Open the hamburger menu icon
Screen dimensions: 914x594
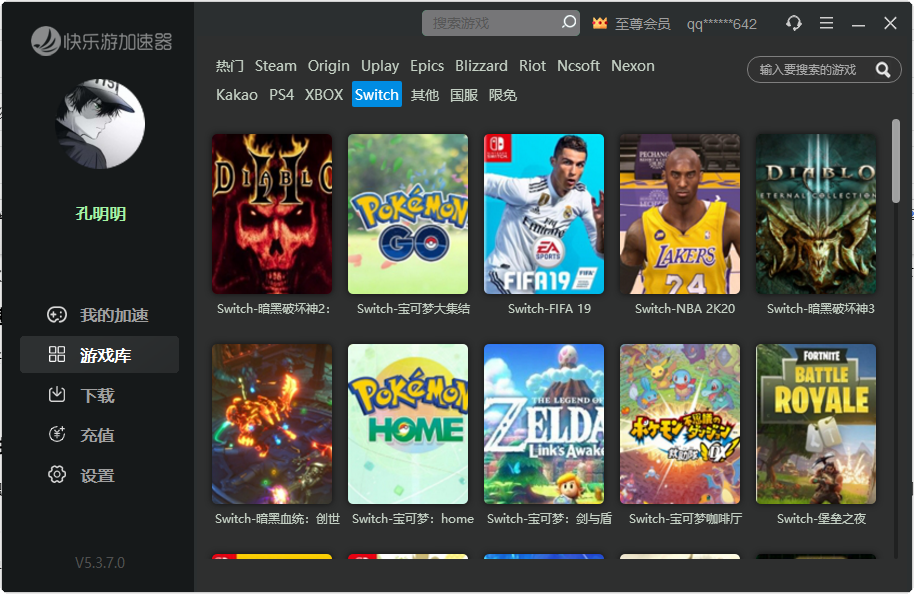(x=826, y=23)
